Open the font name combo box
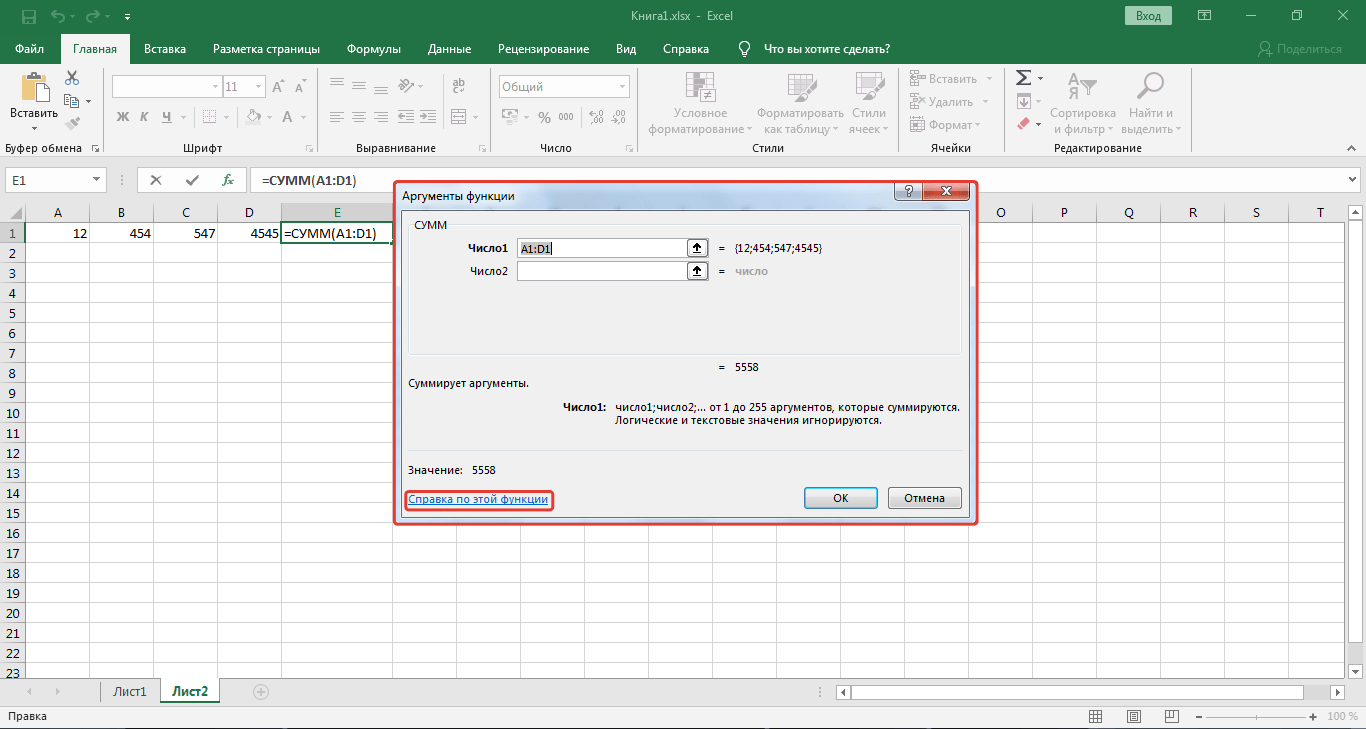1366x729 pixels. pyautogui.click(x=166, y=87)
